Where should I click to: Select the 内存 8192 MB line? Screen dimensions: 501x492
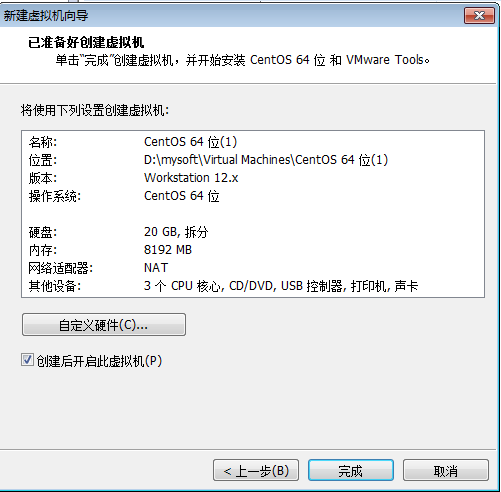point(253,250)
